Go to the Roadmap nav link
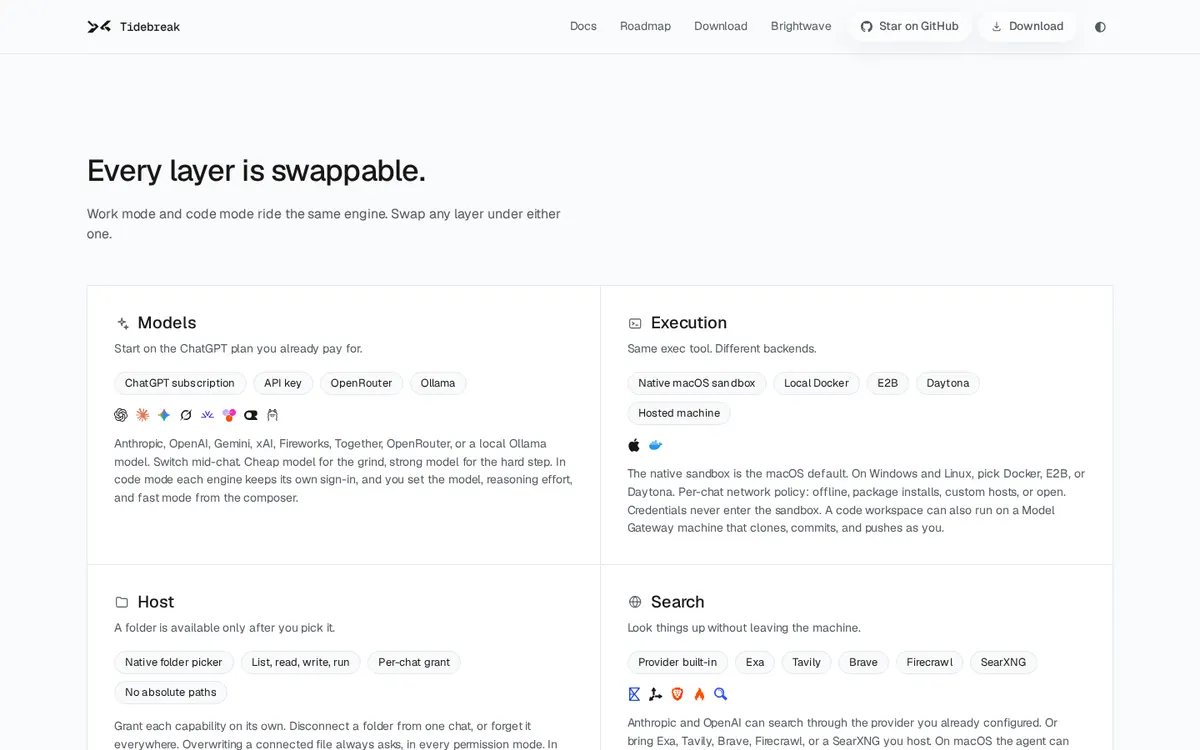This screenshot has height=750, width=1200. 645,27
